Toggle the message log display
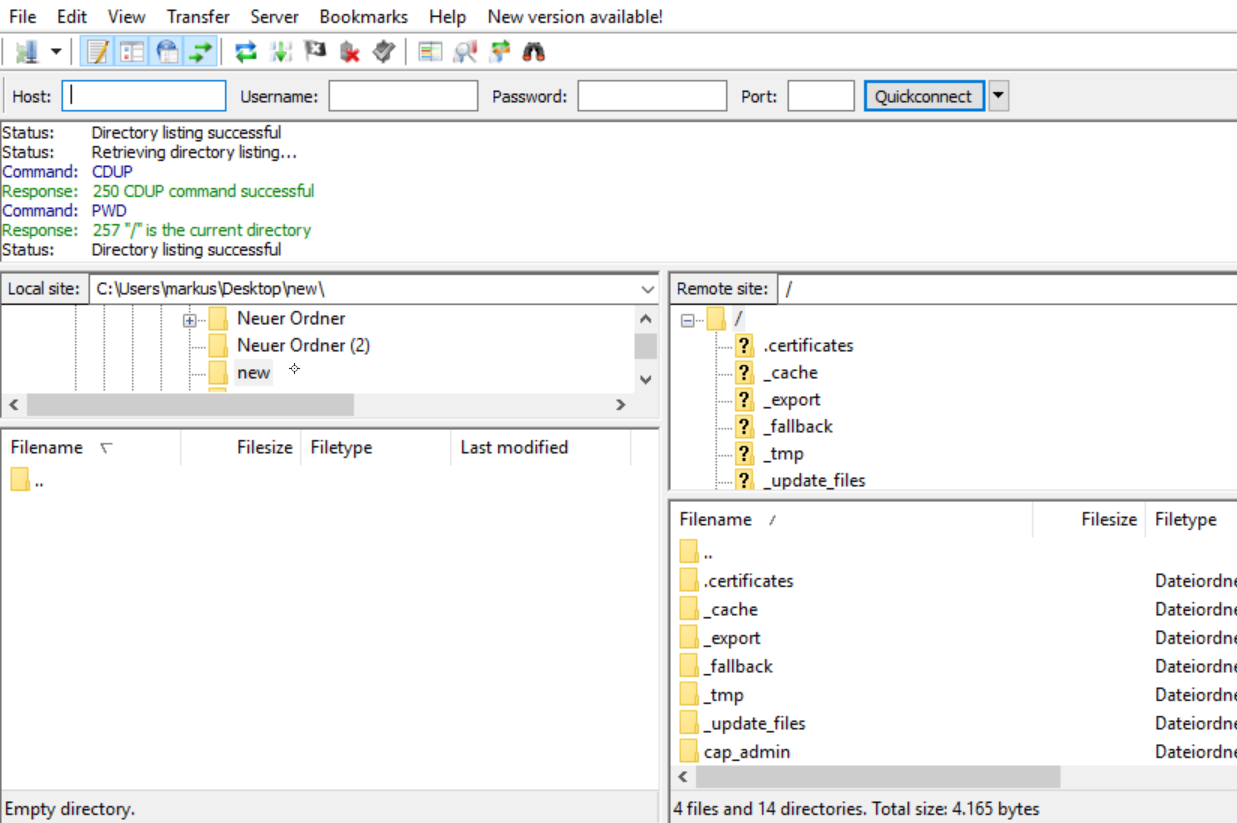 tap(97, 51)
